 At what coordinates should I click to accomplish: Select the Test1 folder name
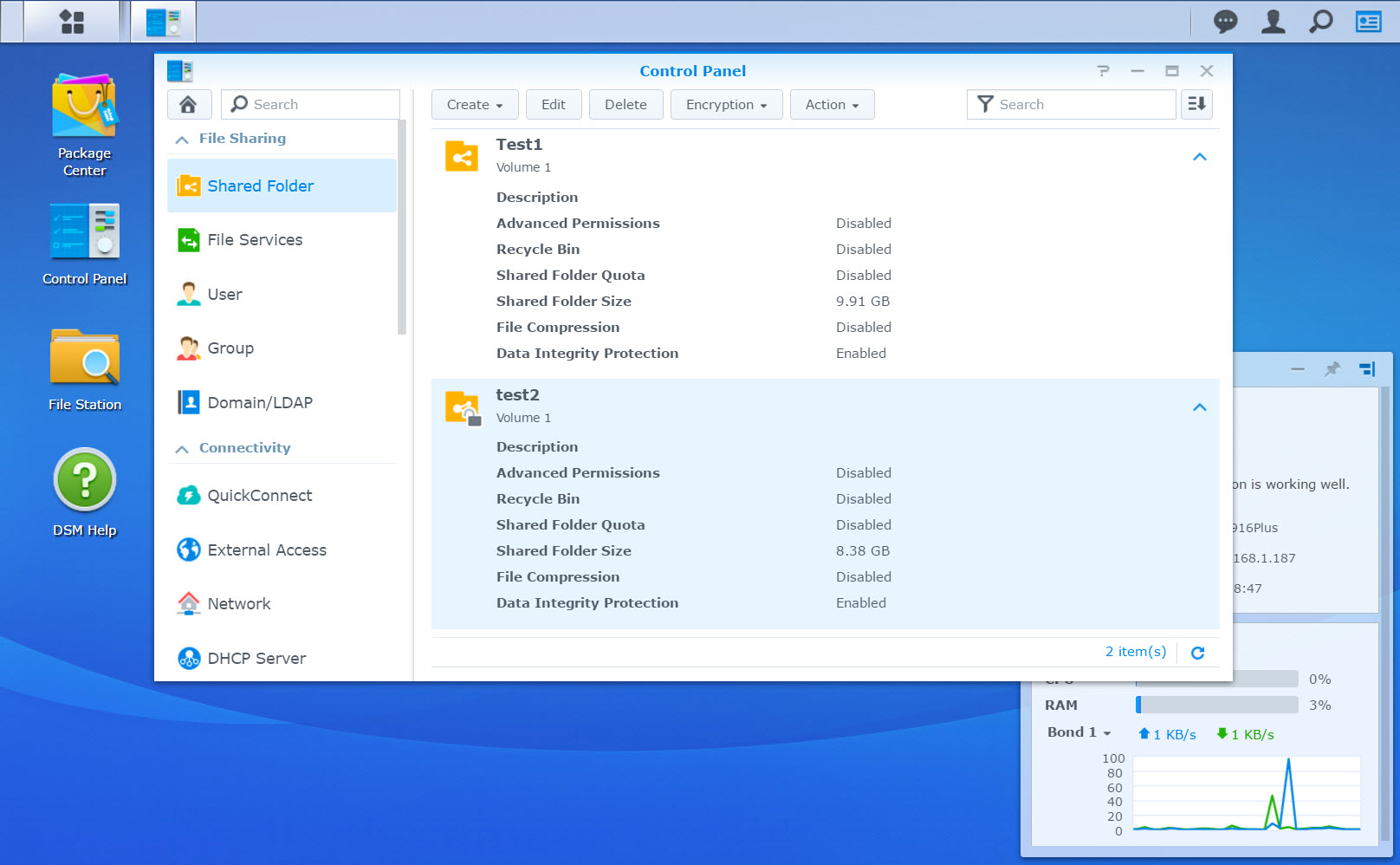pyautogui.click(x=519, y=145)
